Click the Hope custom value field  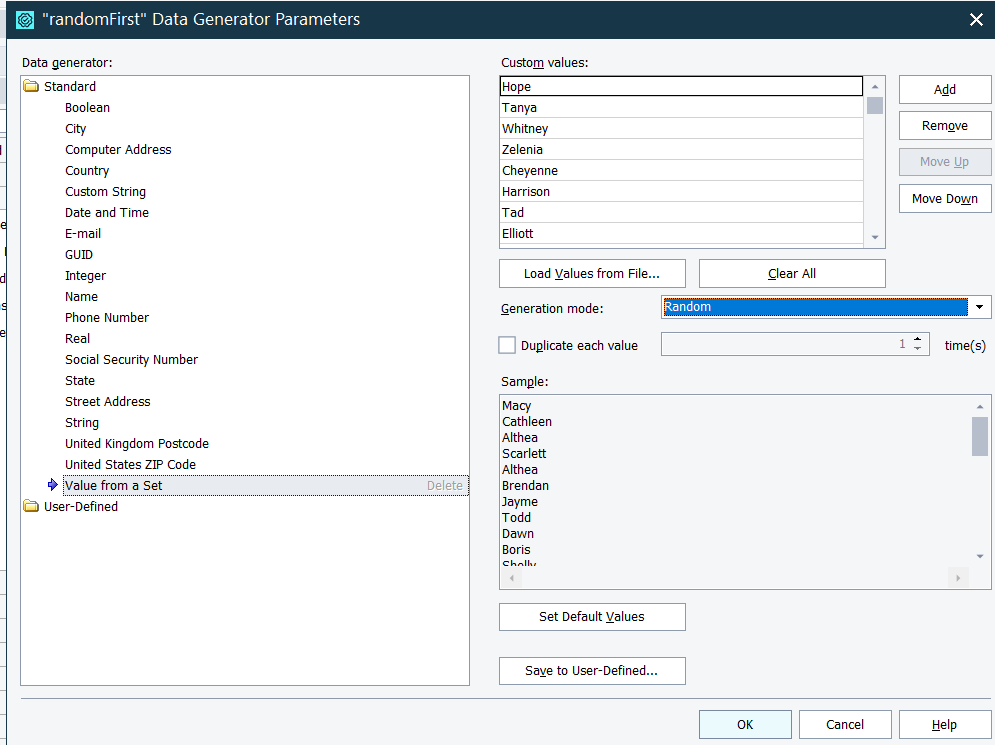680,87
